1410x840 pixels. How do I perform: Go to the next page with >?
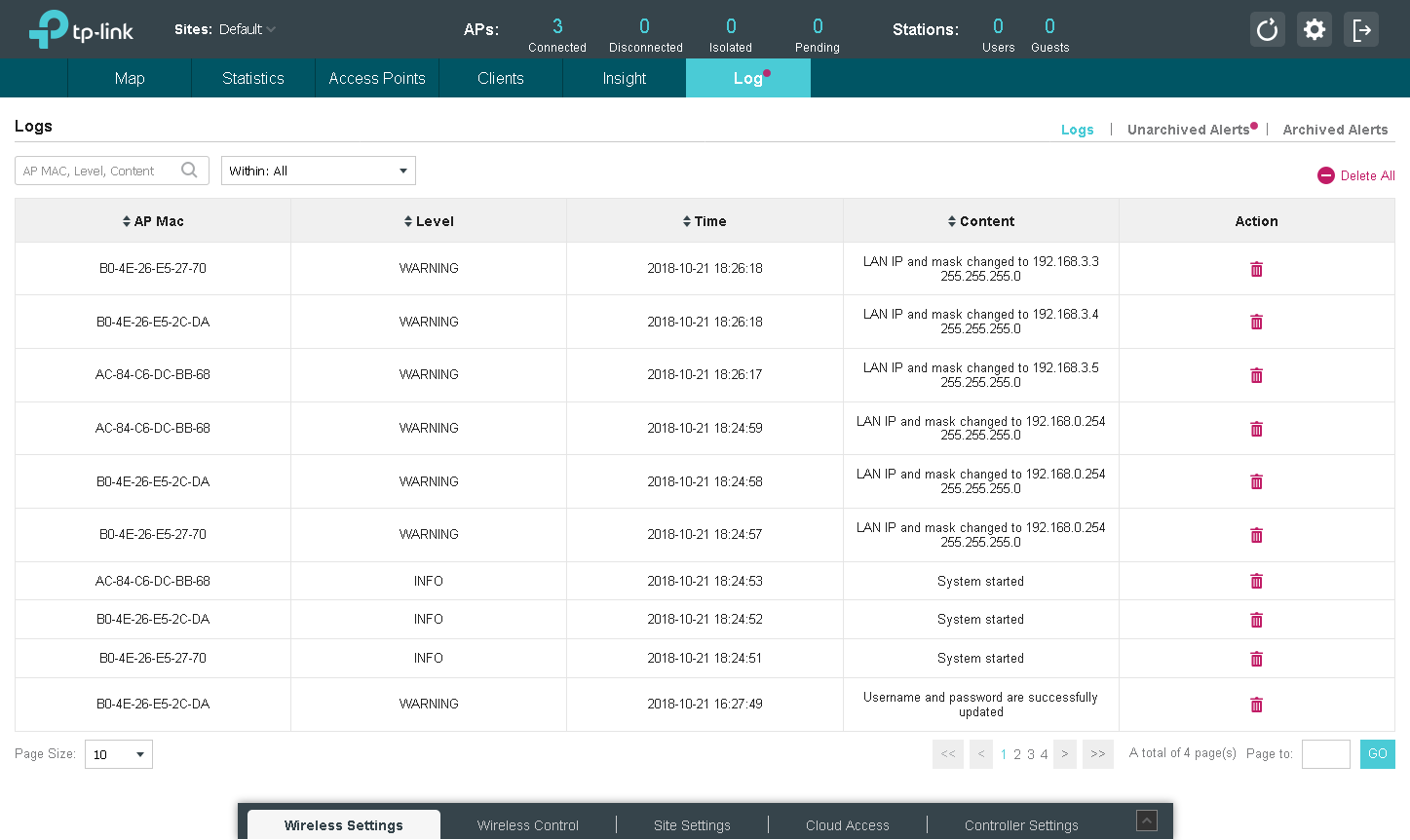click(1065, 754)
